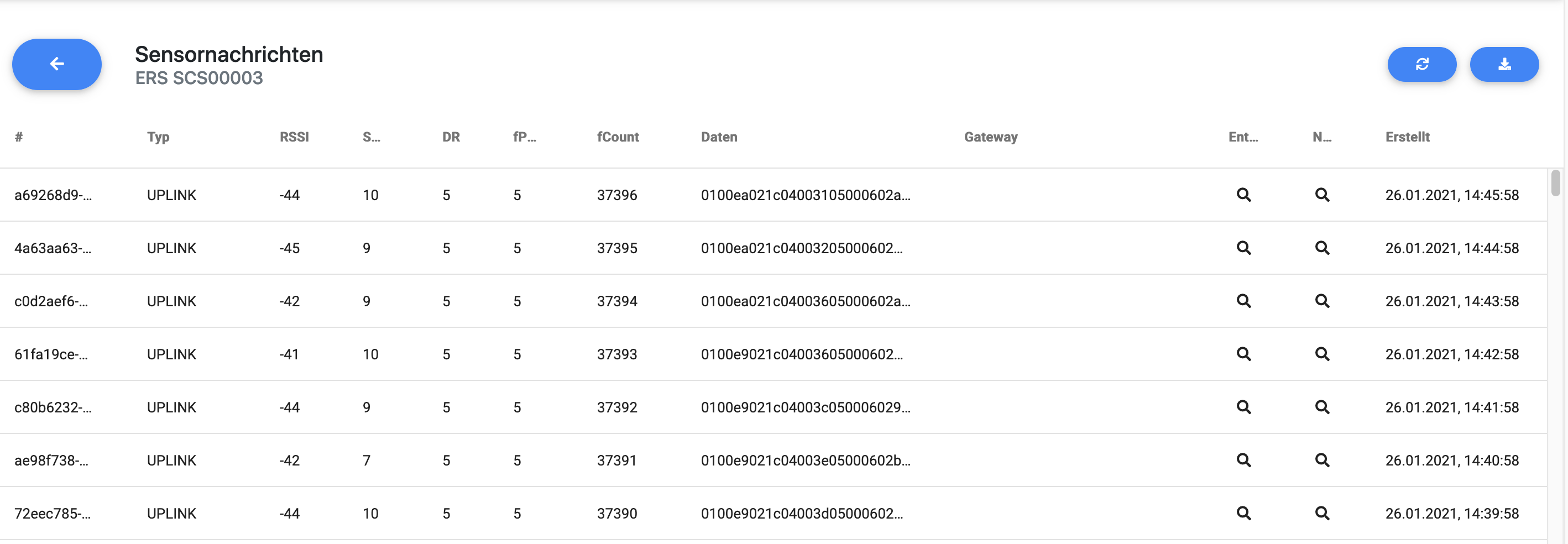This screenshot has width=1568, height=544.
Task: Click the Gateway column header
Action: tap(990, 137)
